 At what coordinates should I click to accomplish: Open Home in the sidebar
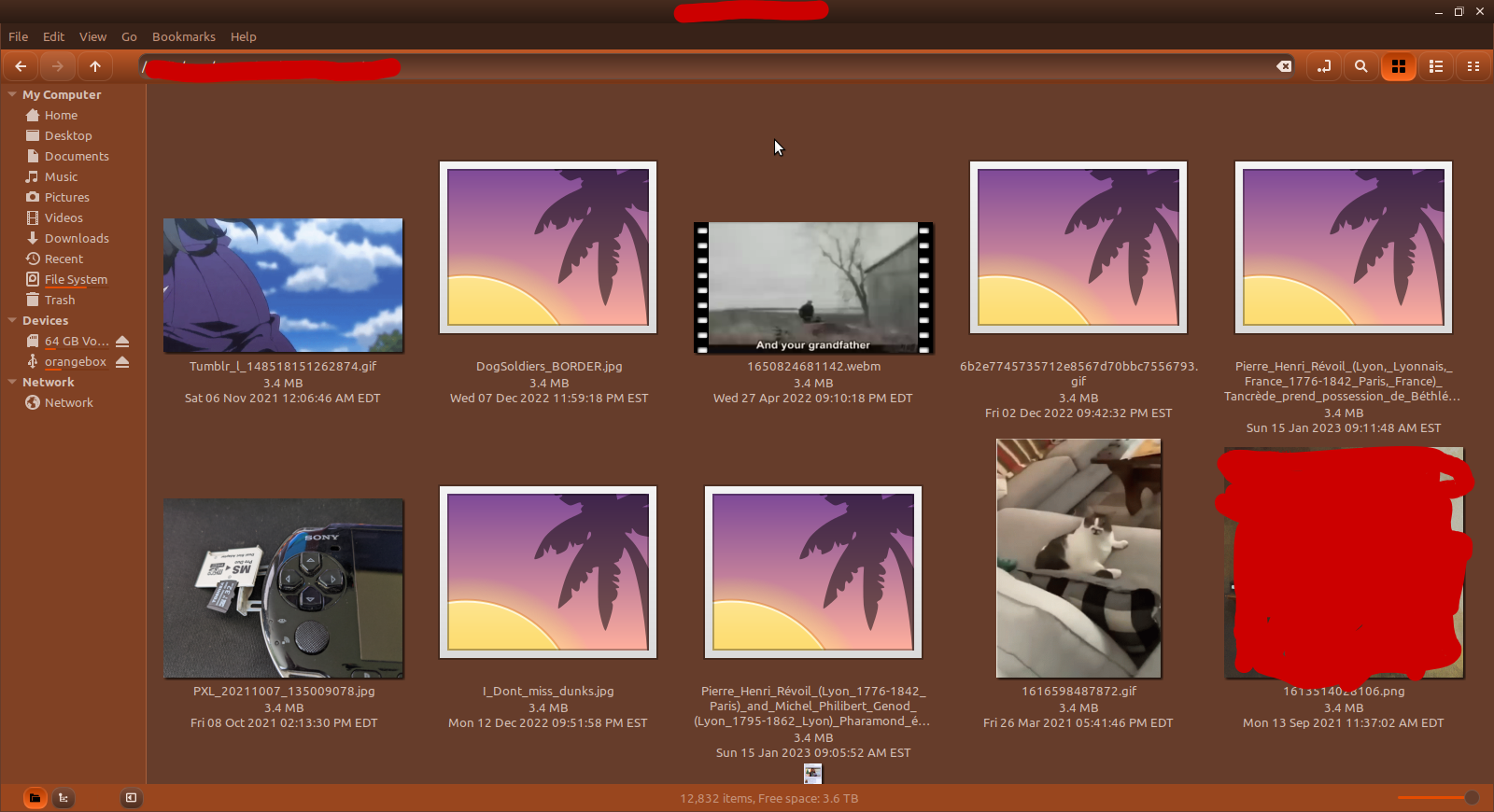[62, 116]
